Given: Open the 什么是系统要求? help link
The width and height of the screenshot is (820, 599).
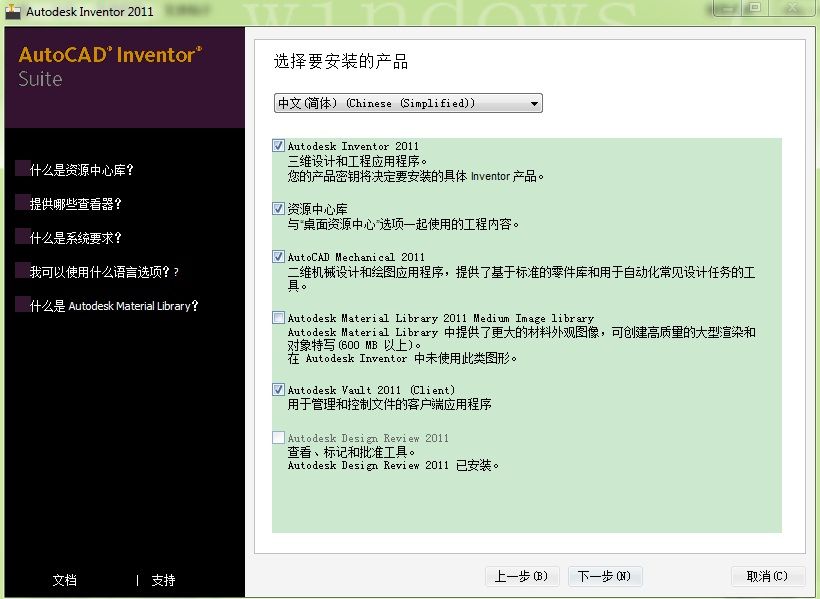Looking at the screenshot, I should pos(75,238).
